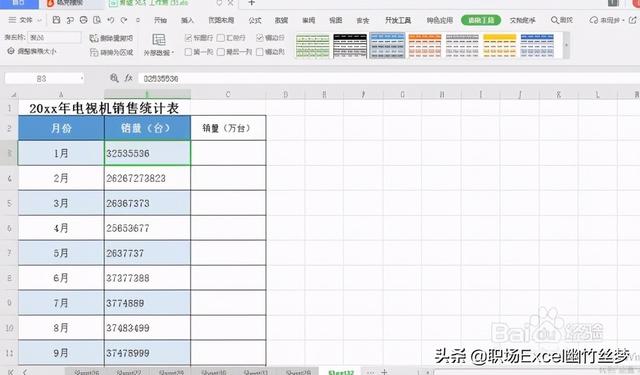Select the green Table Tools (表格工具) tab
Screen dimensions: 640x375
coord(481,20)
